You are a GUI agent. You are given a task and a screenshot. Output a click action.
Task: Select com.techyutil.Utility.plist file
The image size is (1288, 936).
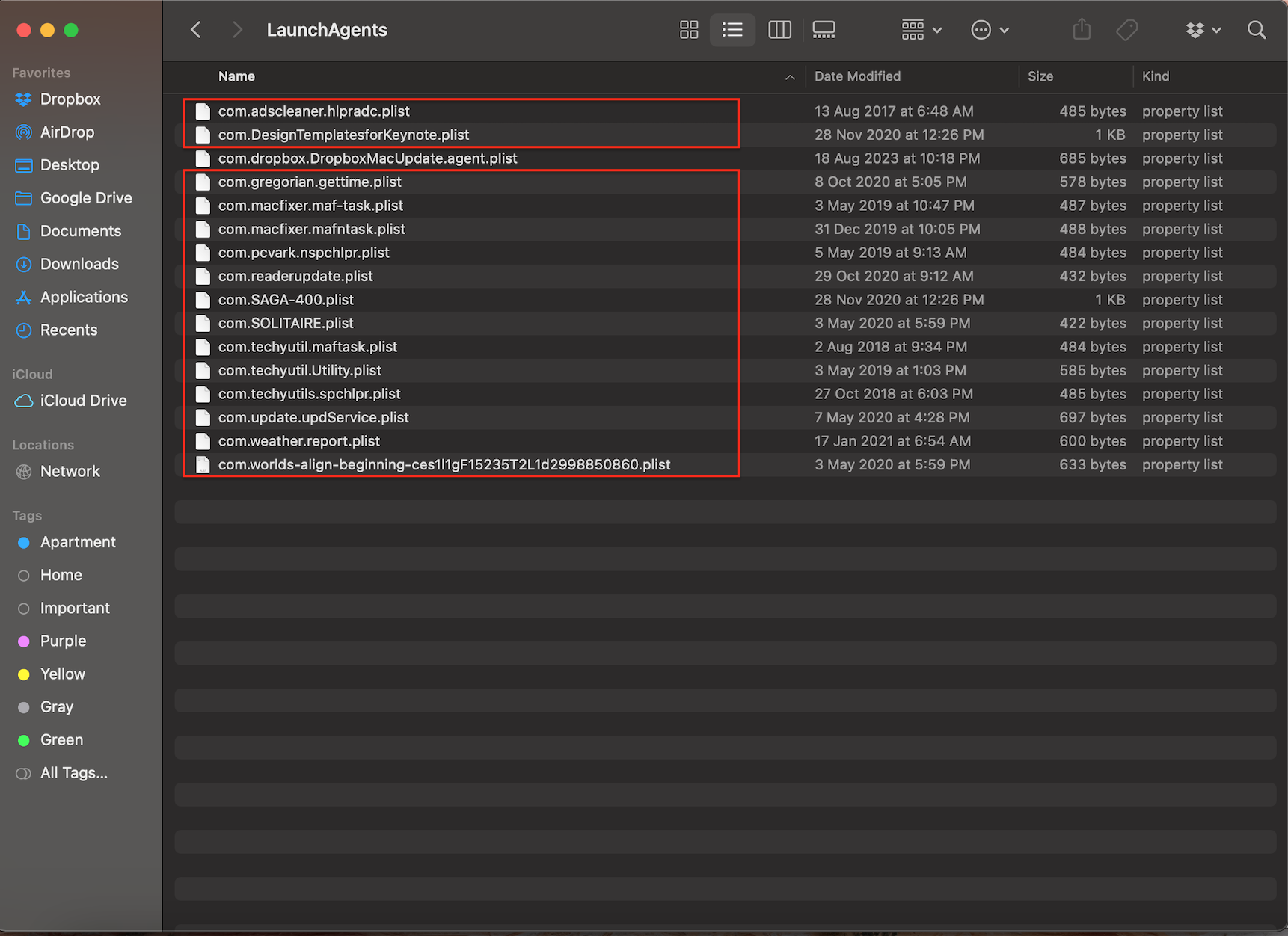[x=726, y=370]
